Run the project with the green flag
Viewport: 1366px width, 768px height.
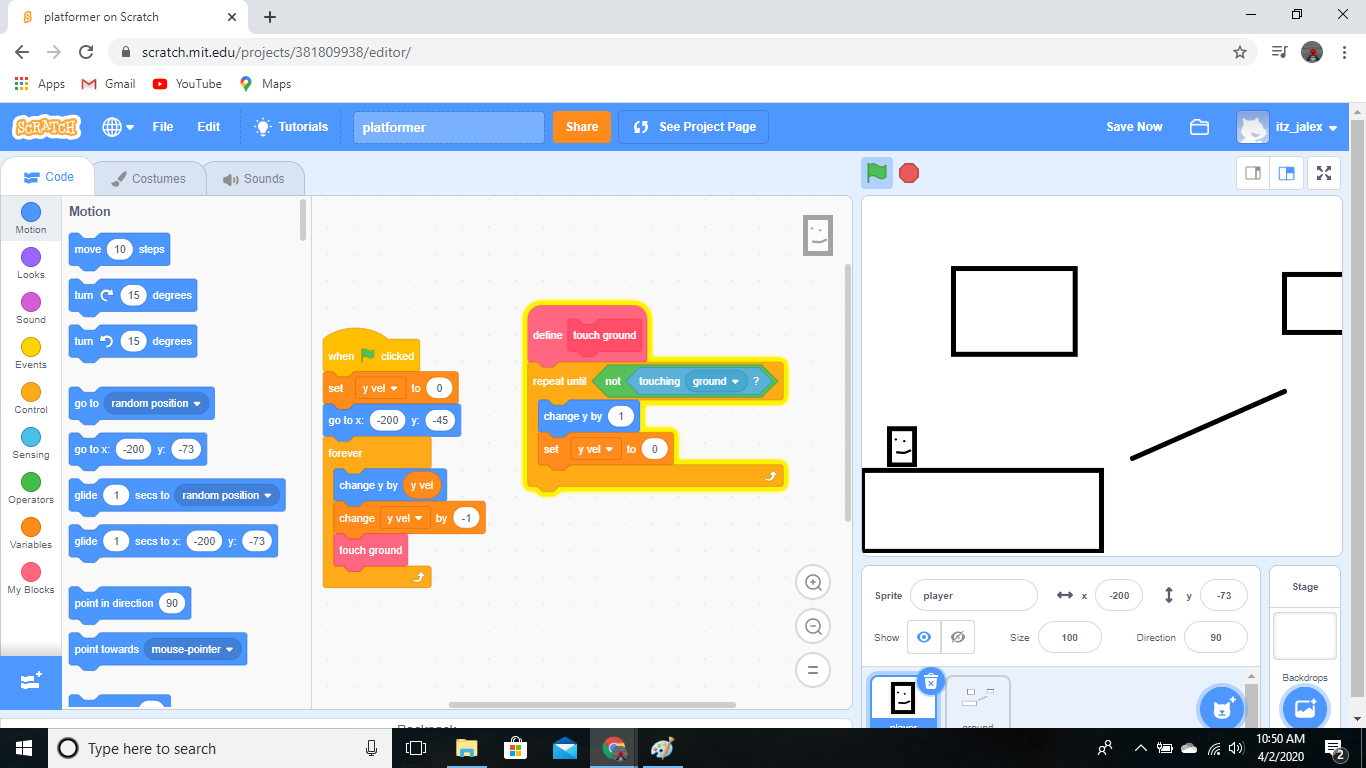coord(876,172)
